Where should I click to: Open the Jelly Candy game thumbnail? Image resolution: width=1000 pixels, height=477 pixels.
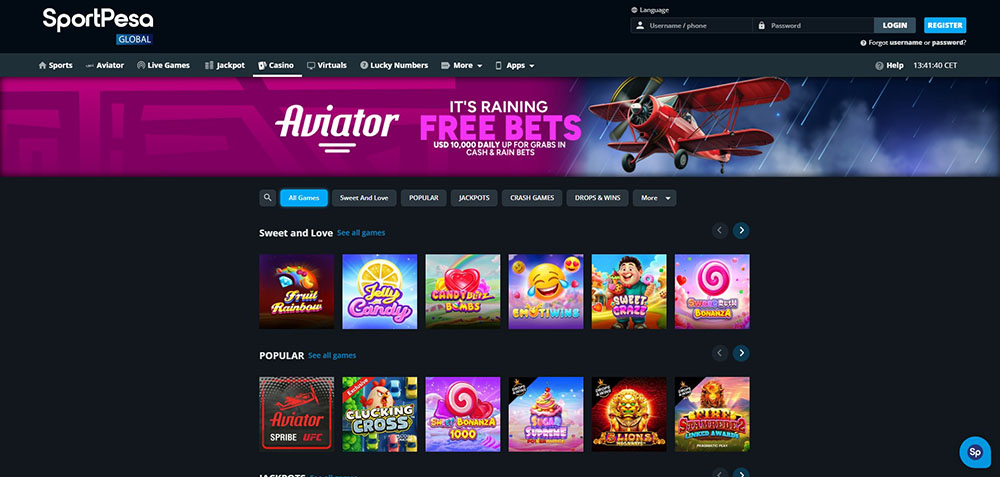coord(379,291)
